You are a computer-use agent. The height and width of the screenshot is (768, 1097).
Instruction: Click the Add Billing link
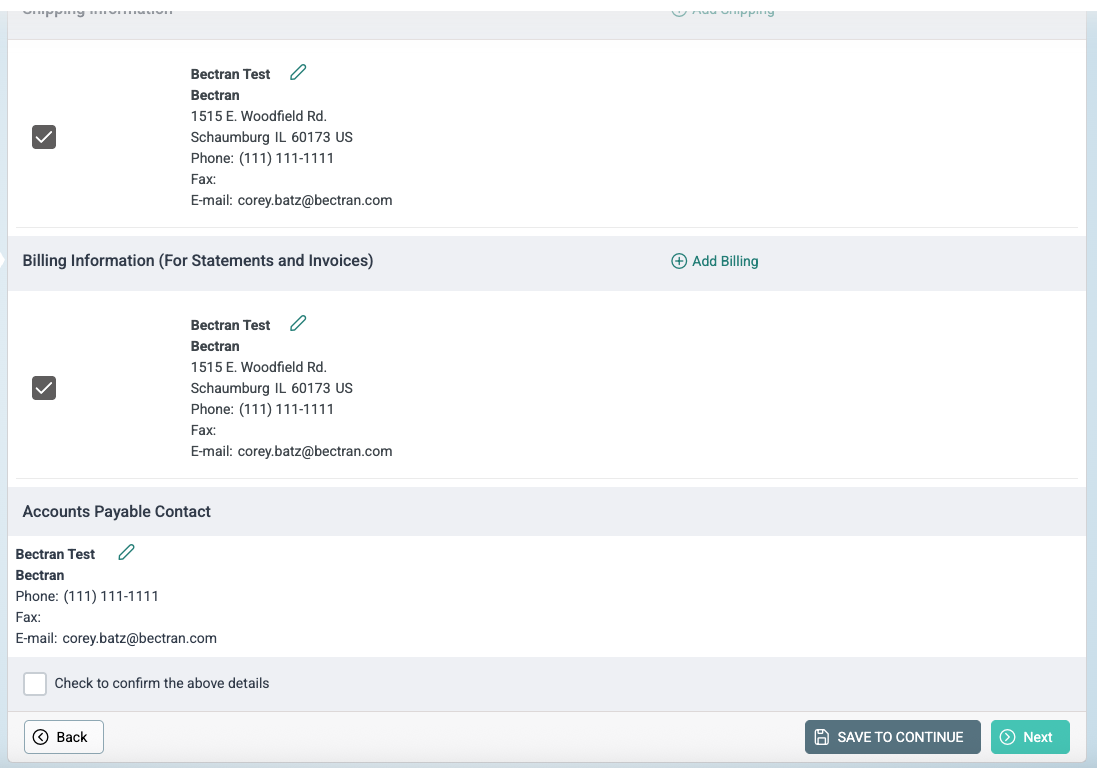(715, 261)
